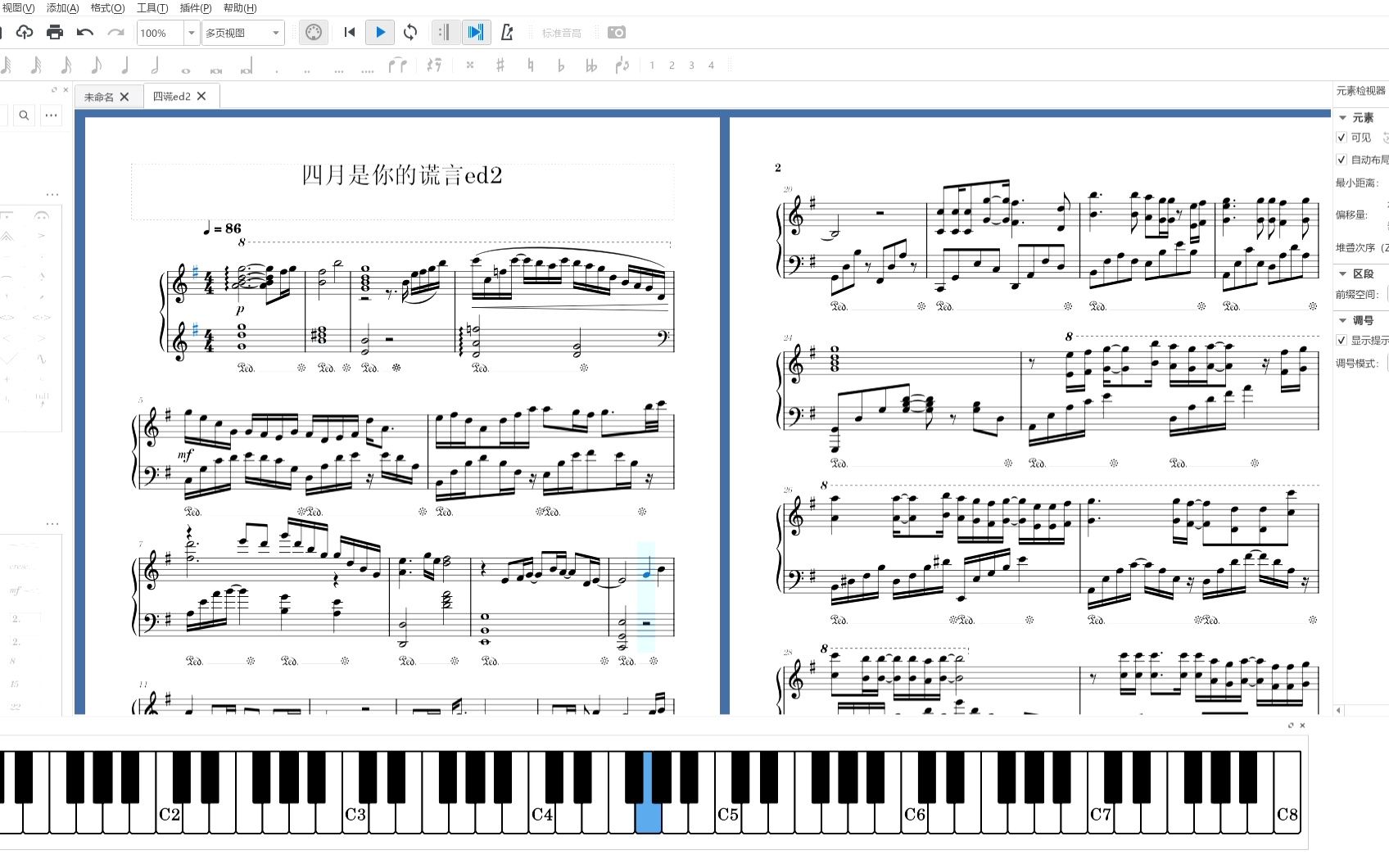Toggle the 可见 checkbox
Screen dimensions: 1389x868
click(1341, 138)
